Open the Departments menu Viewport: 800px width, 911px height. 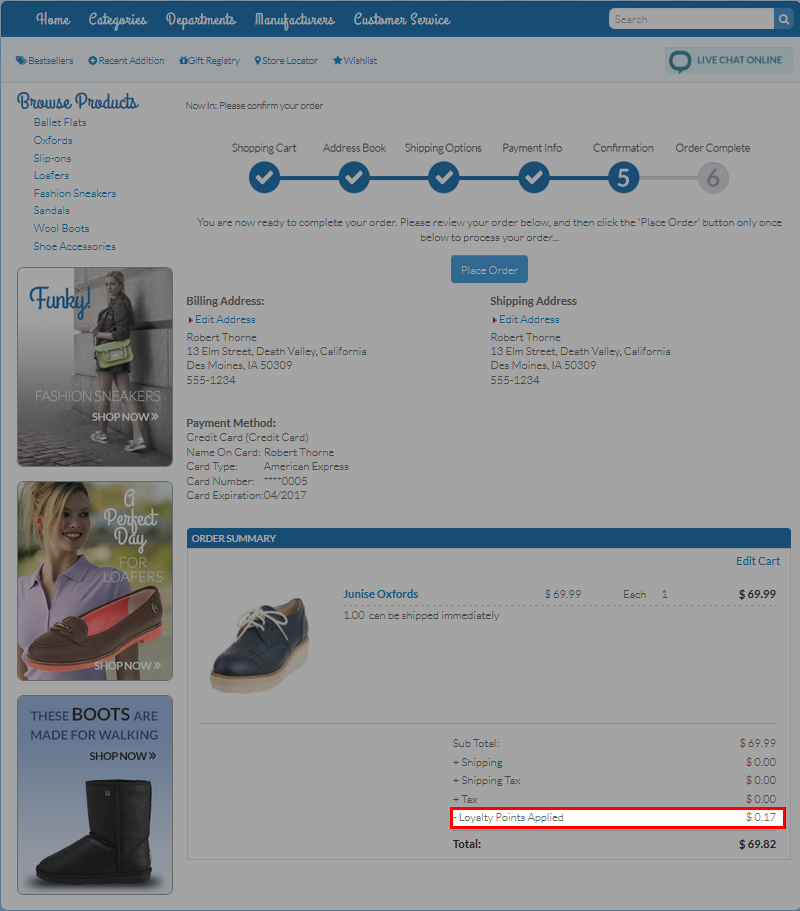coord(201,20)
